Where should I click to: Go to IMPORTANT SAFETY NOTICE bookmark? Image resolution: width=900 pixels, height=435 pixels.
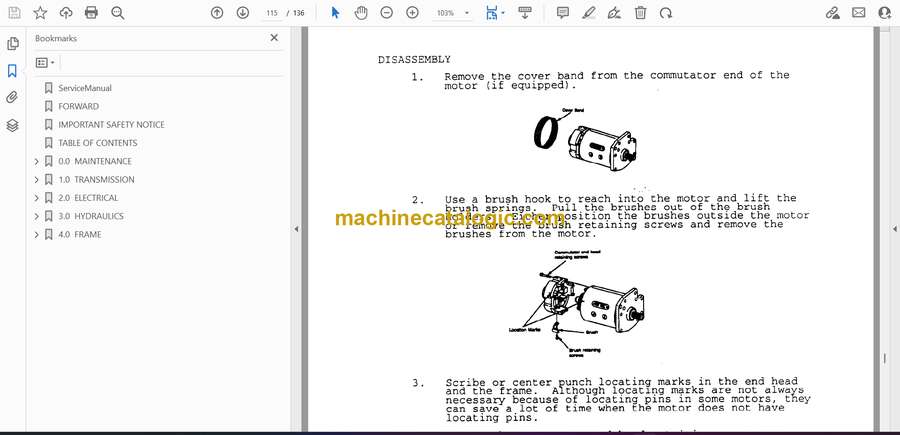click(x=111, y=125)
